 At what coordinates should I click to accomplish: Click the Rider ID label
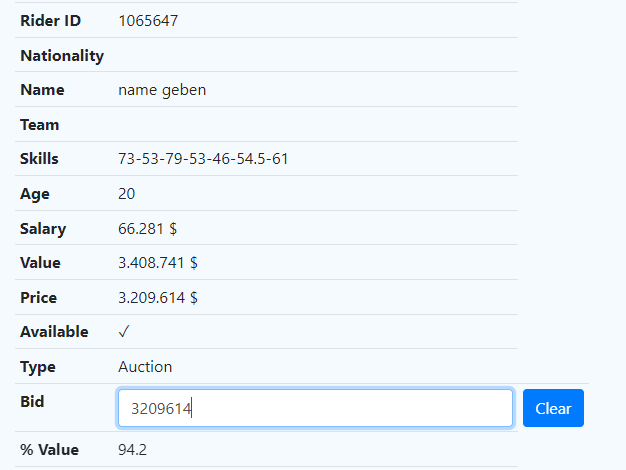[x=51, y=20]
